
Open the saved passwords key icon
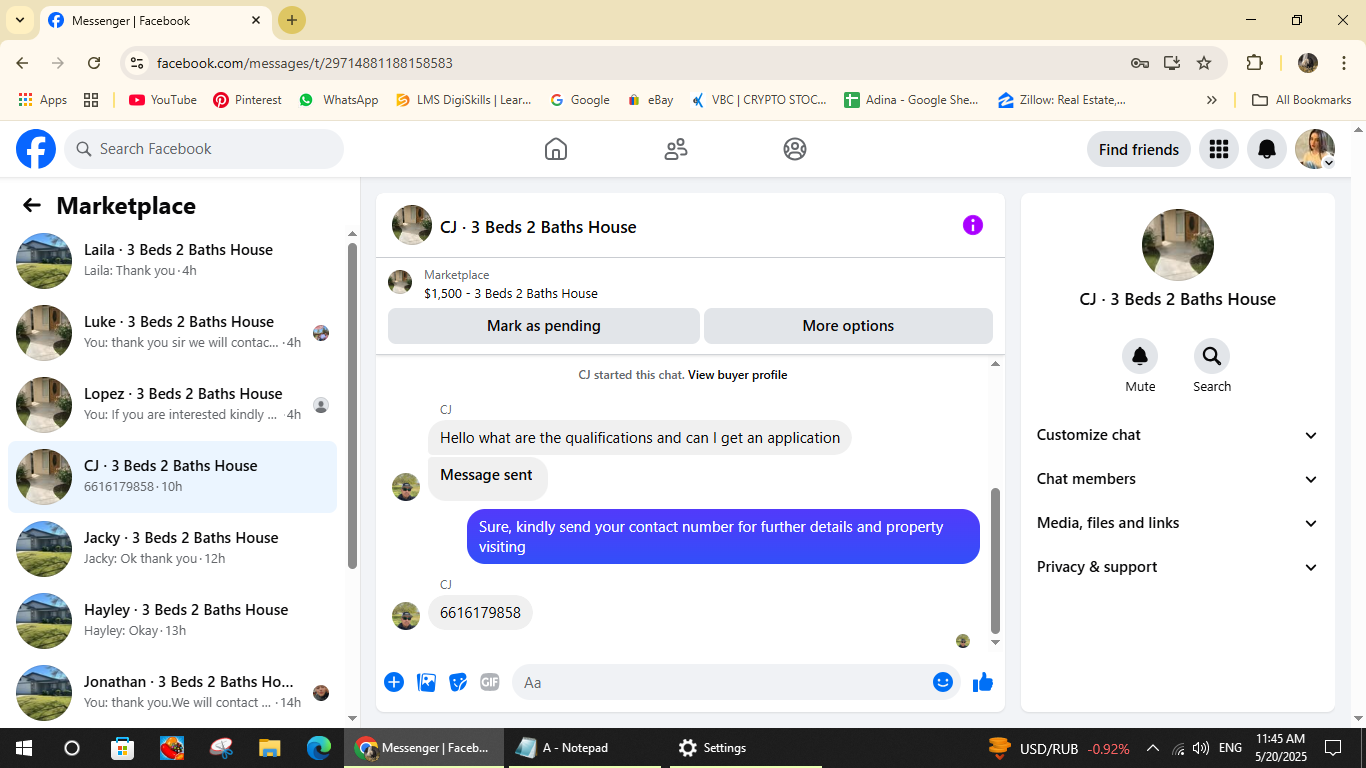click(1140, 63)
